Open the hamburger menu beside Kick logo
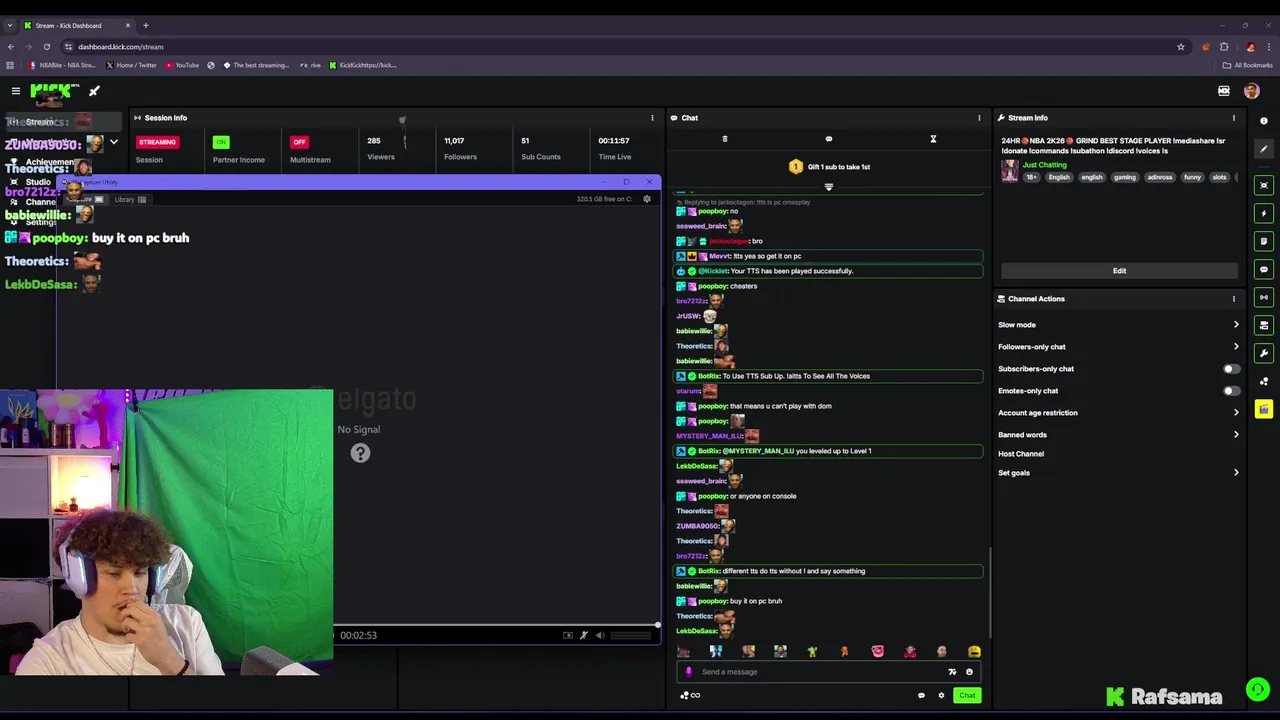 click(16, 91)
